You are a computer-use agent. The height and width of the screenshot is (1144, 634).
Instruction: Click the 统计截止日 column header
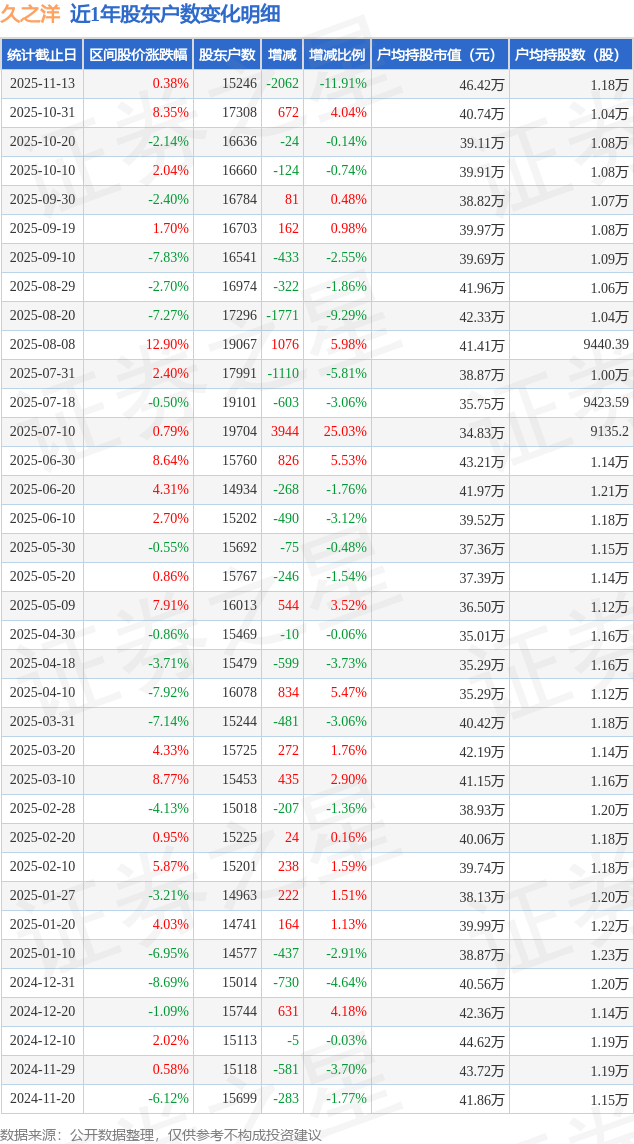point(42,55)
